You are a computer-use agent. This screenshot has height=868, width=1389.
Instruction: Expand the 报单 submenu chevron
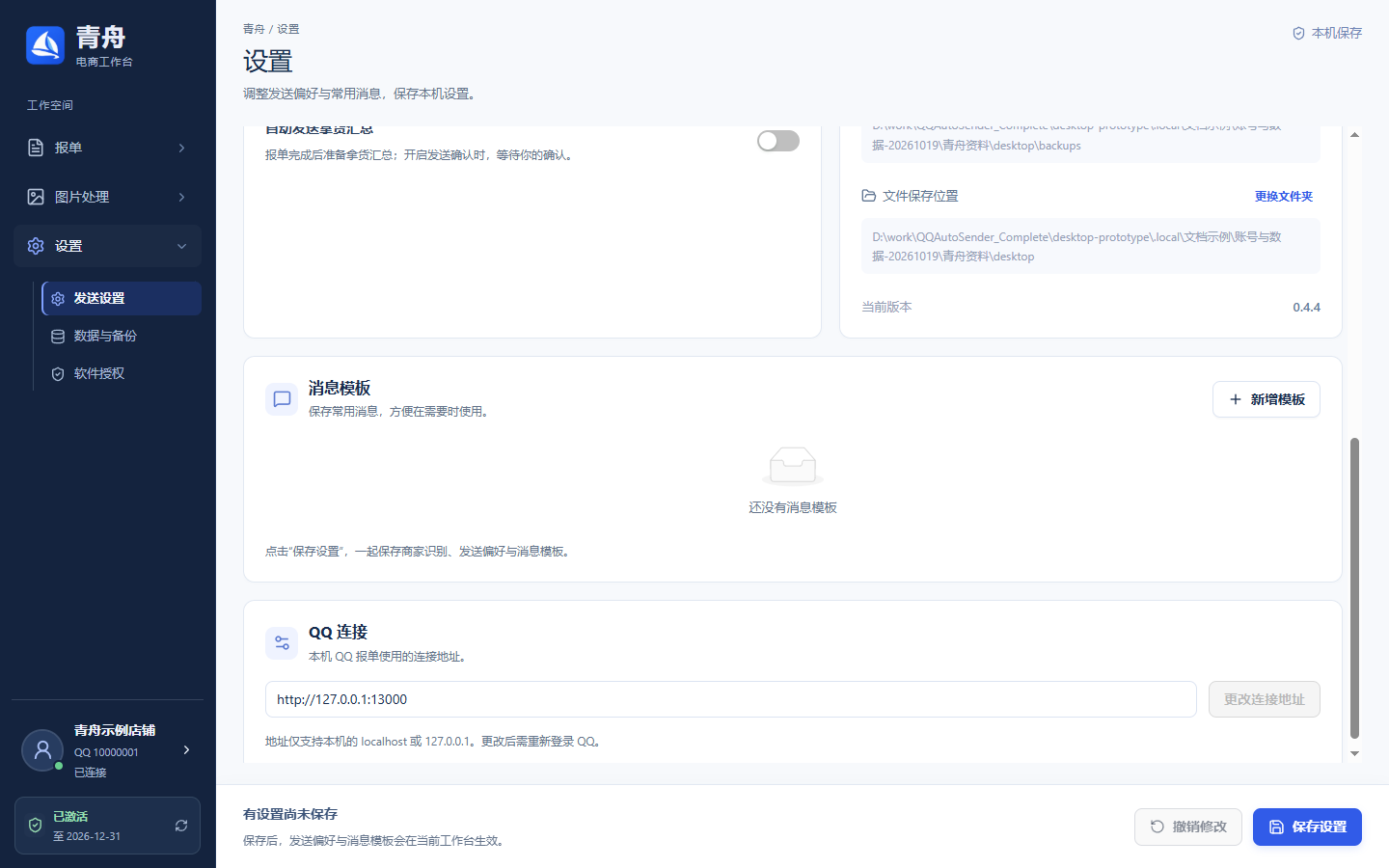[x=181, y=148]
